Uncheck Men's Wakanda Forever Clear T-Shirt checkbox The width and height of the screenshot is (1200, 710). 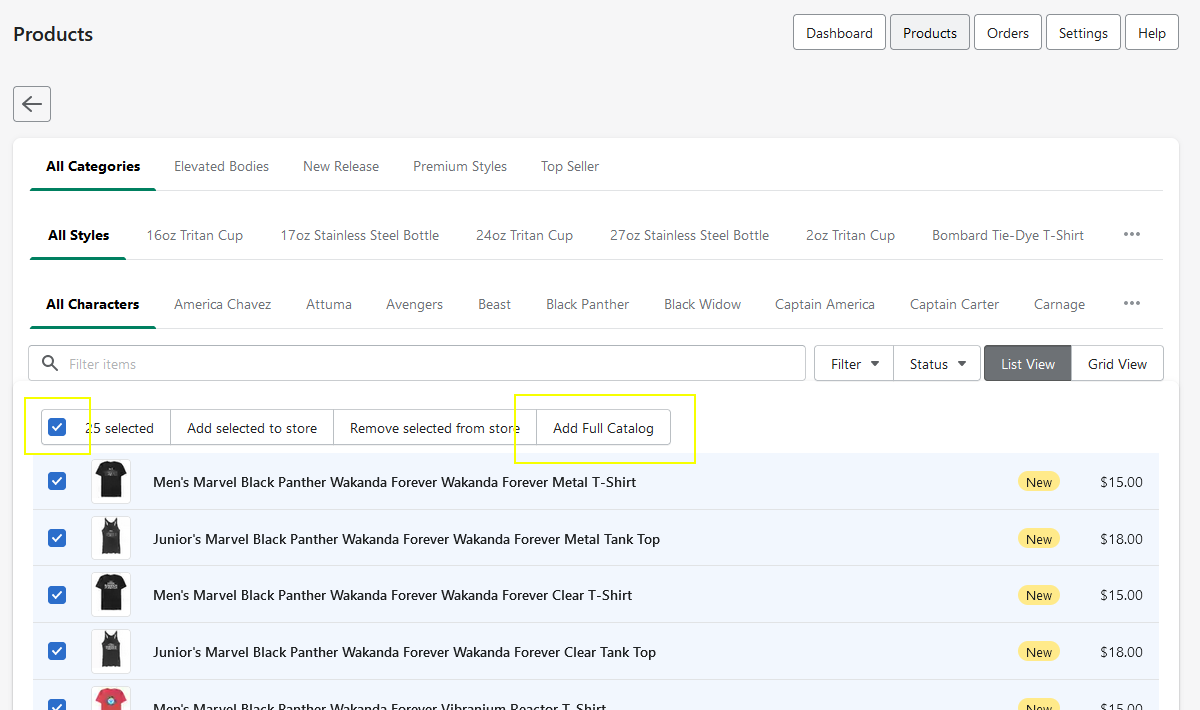pyautogui.click(x=57, y=595)
